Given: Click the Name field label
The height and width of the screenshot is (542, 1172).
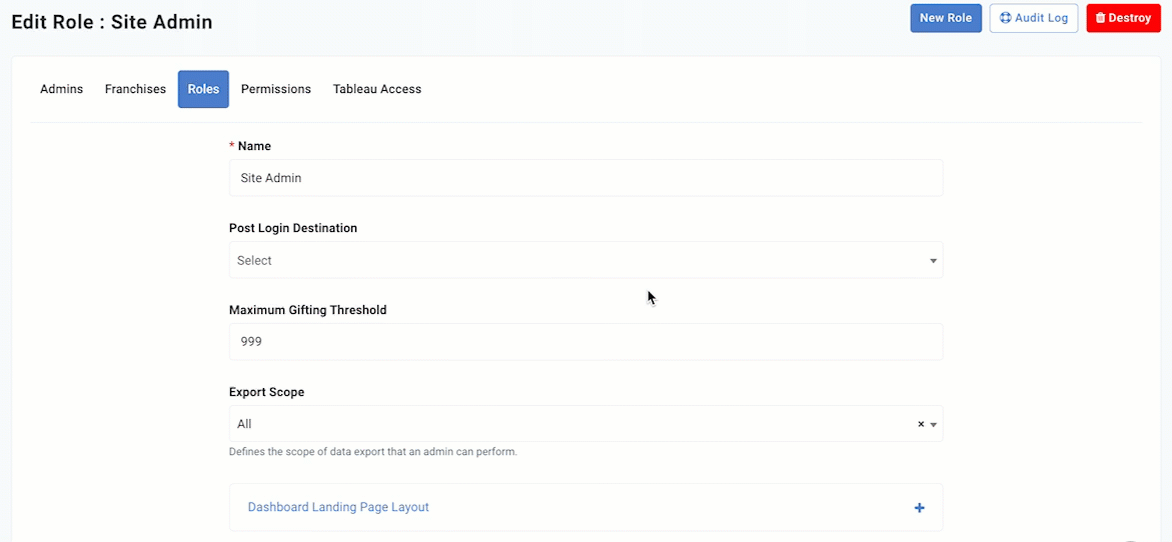Looking at the screenshot, I should point(254,146).
